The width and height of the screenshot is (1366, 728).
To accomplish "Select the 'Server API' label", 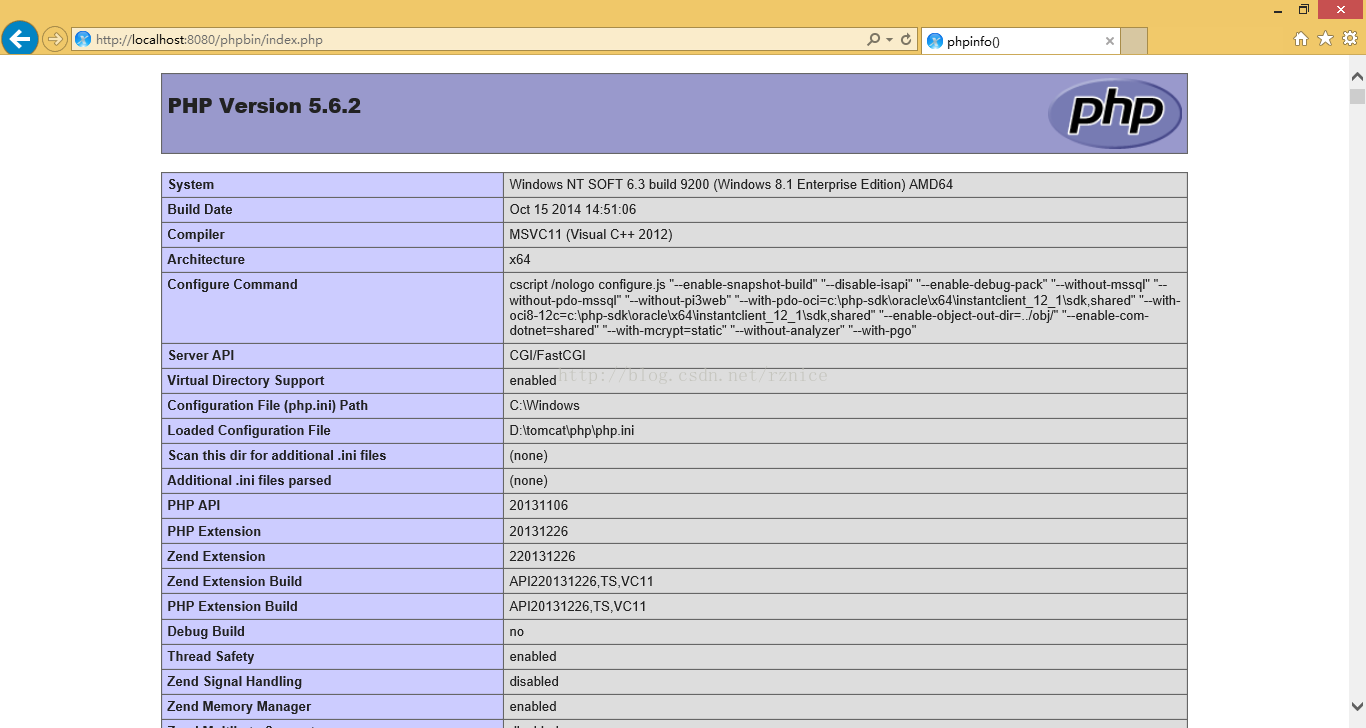I will coord(202,356).
